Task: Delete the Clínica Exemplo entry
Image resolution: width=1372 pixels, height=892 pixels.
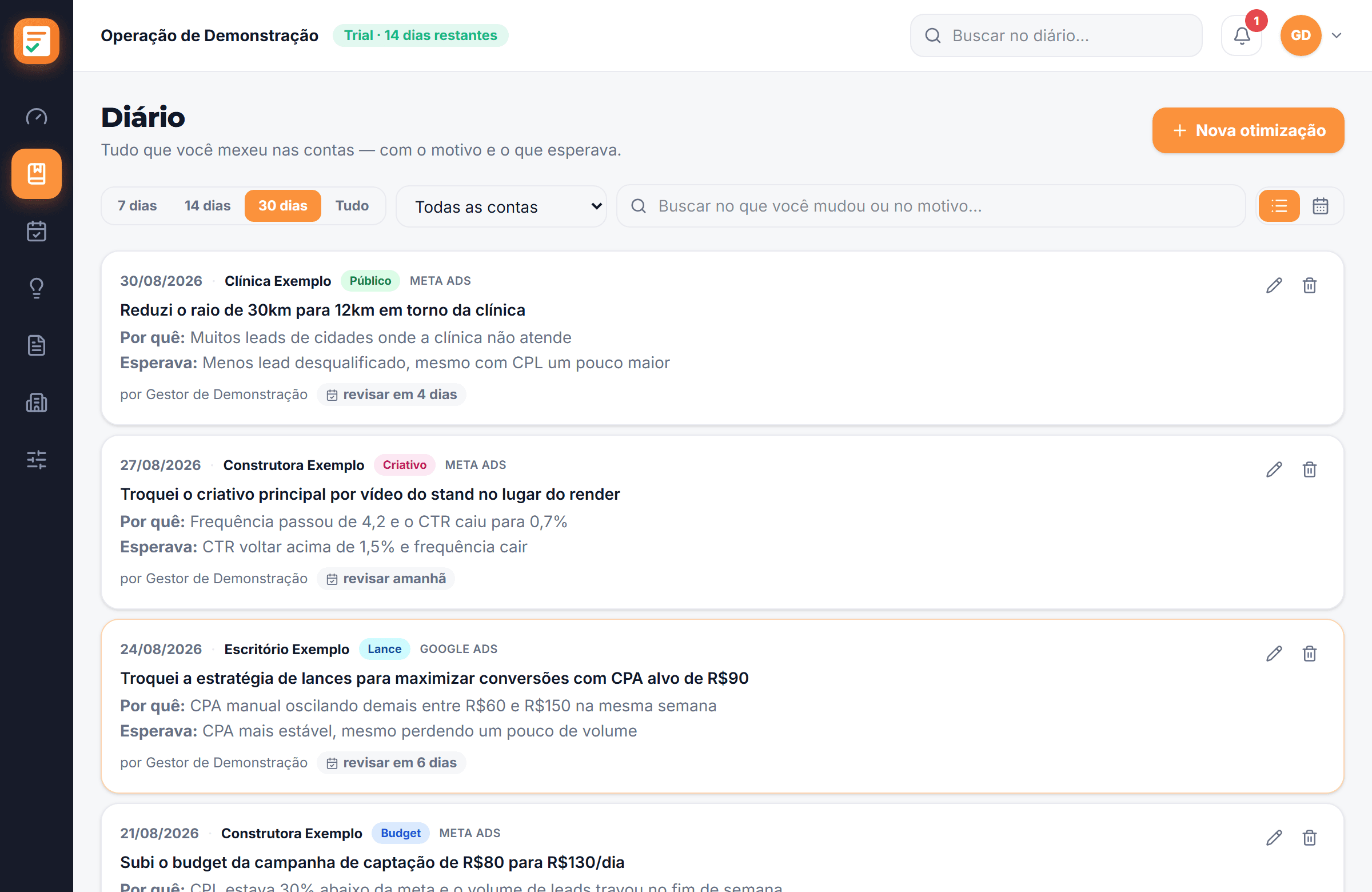Action: coord(1310,285)
